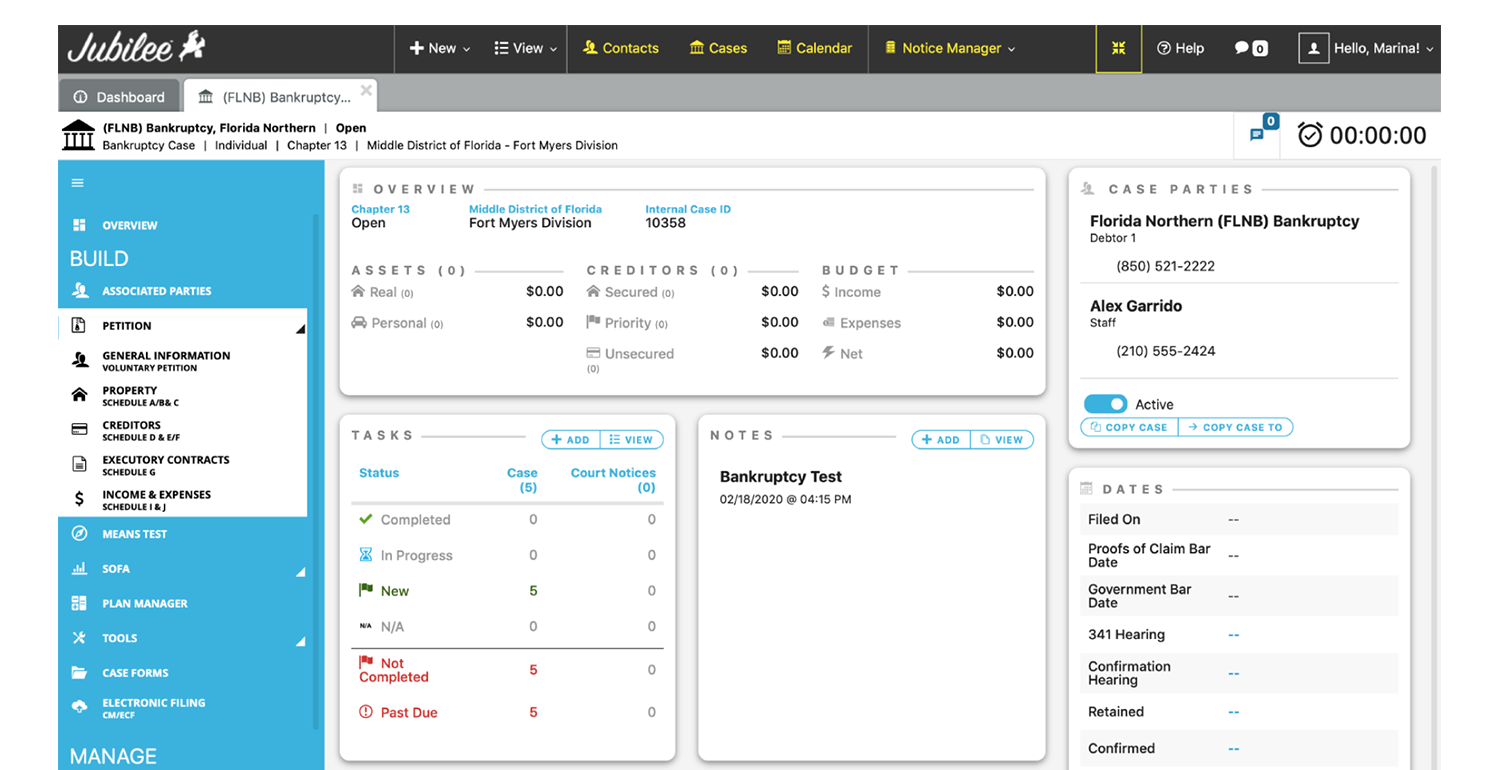Expand the SOFA section arrow
The width and height of the screenshot is (1500, 770).
point(300,573)
